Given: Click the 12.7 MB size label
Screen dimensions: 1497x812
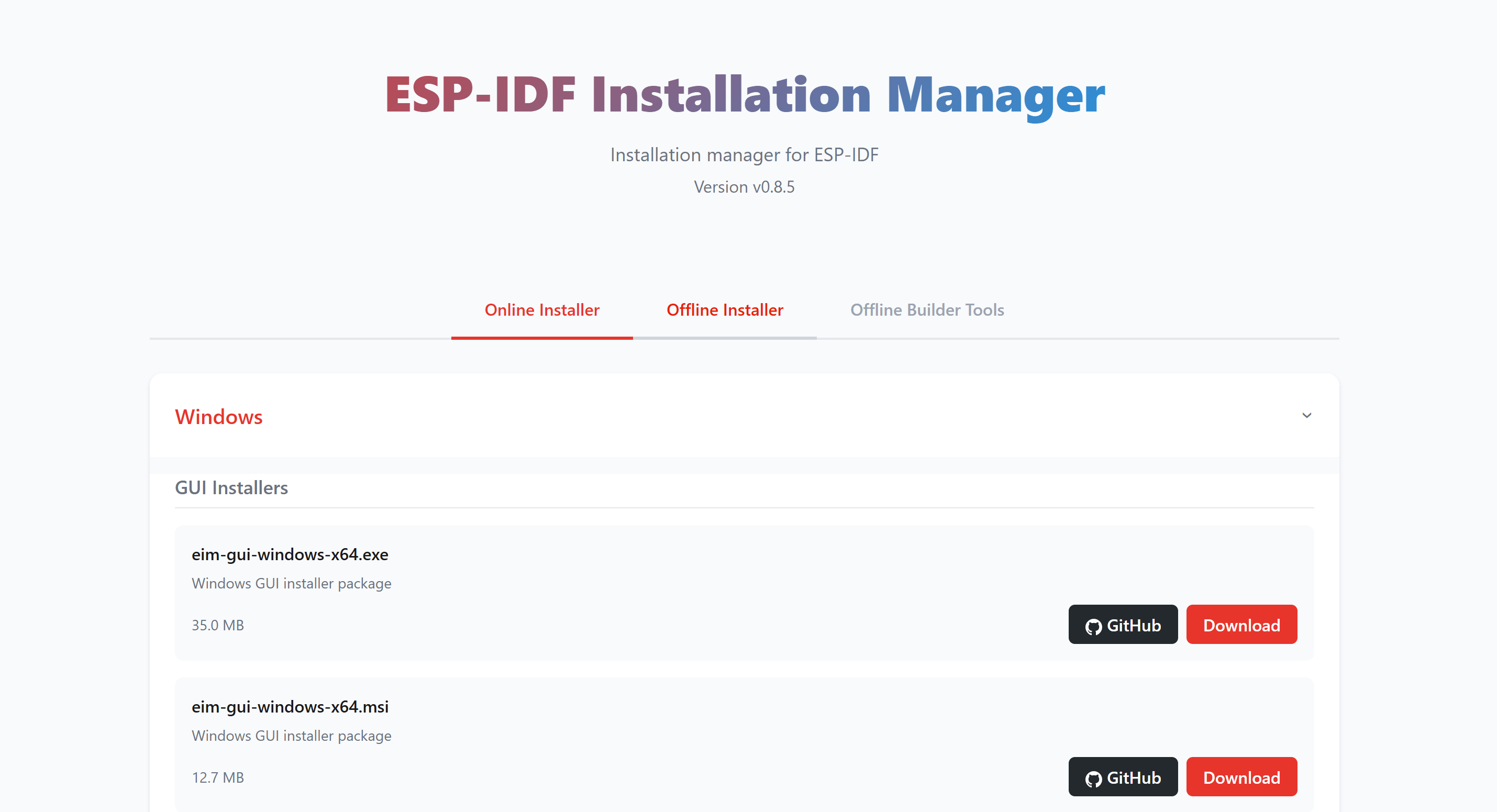Looking at the screenshot, I should (218, 777).
